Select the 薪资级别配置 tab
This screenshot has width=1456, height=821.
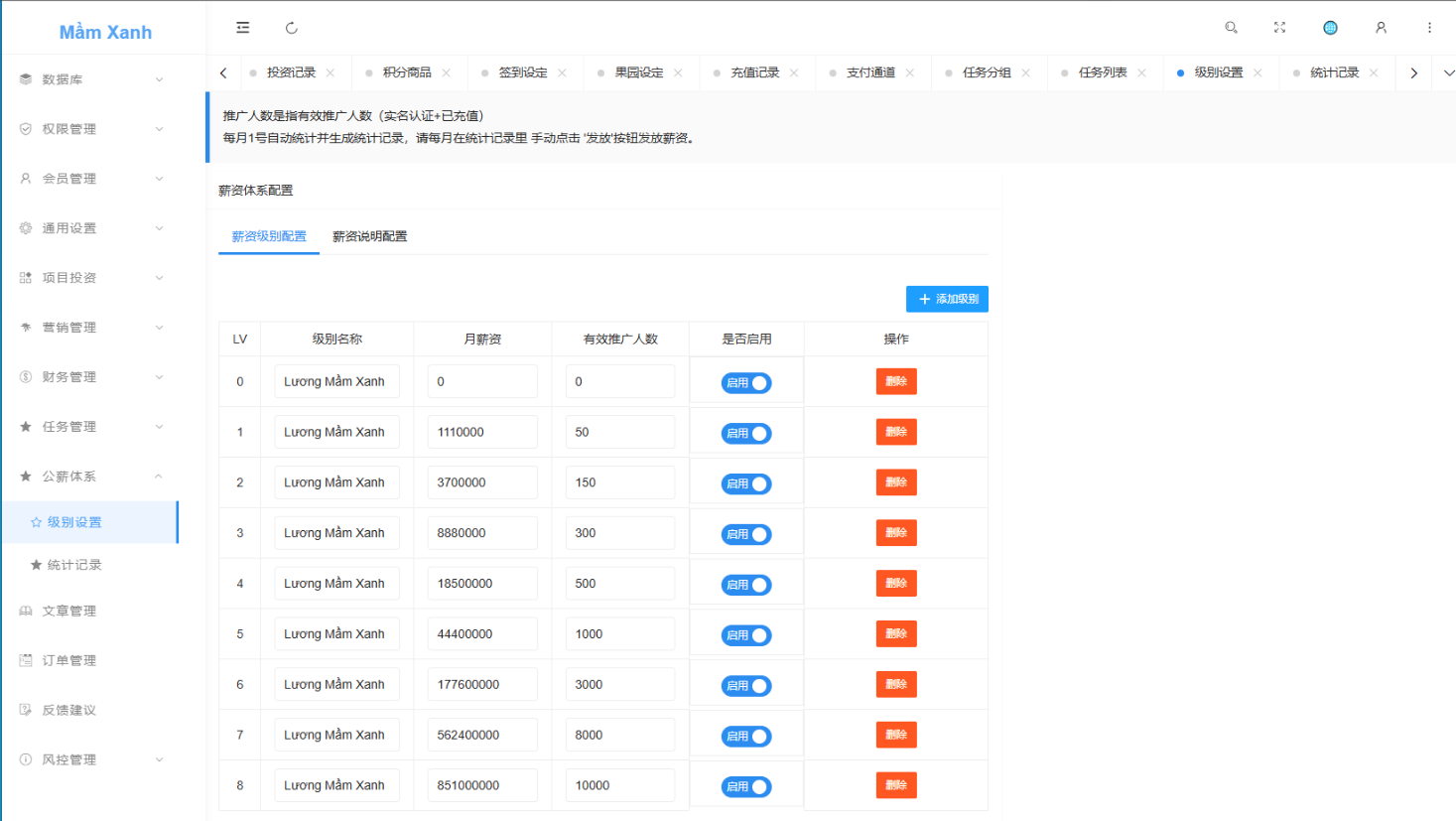coord(269,236)
